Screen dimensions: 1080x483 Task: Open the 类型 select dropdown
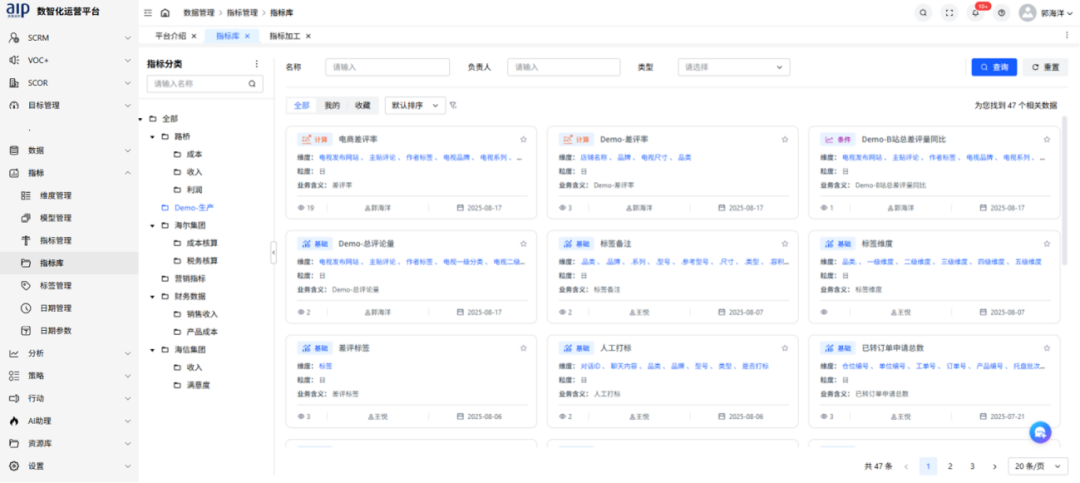[734, 67]
